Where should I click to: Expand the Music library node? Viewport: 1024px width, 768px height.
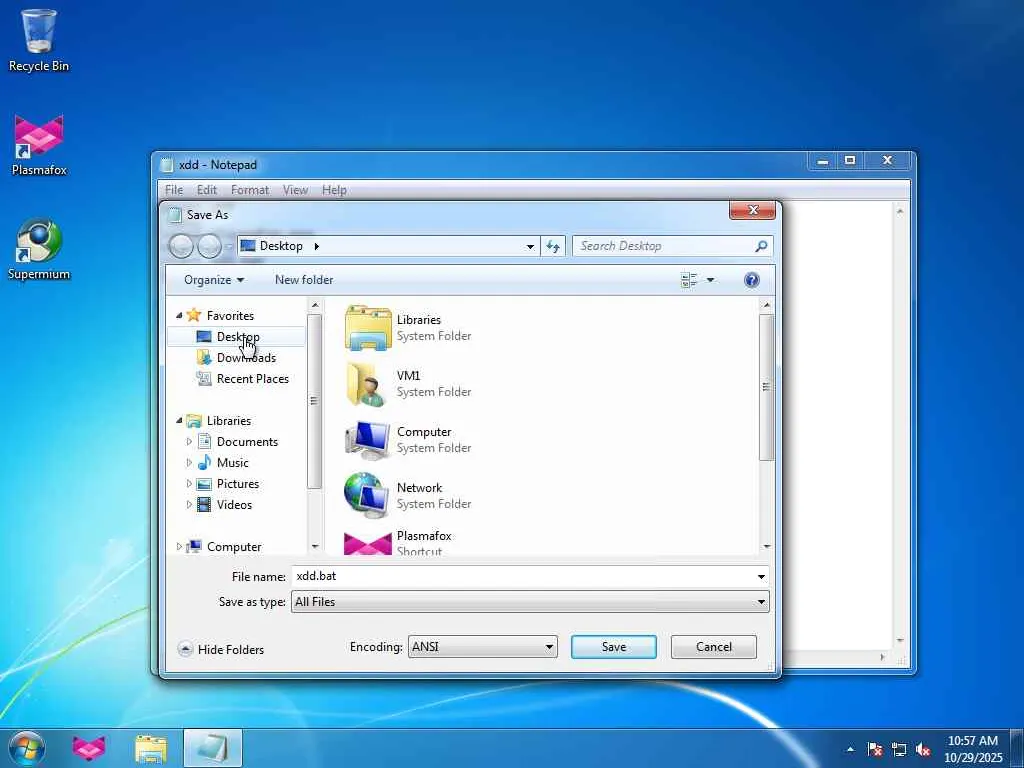[189, 463]
